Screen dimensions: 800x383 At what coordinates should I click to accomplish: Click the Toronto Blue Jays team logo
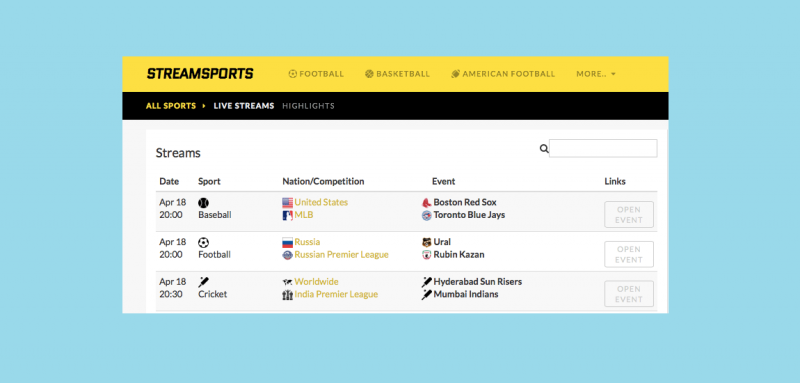tap(427, 215)
